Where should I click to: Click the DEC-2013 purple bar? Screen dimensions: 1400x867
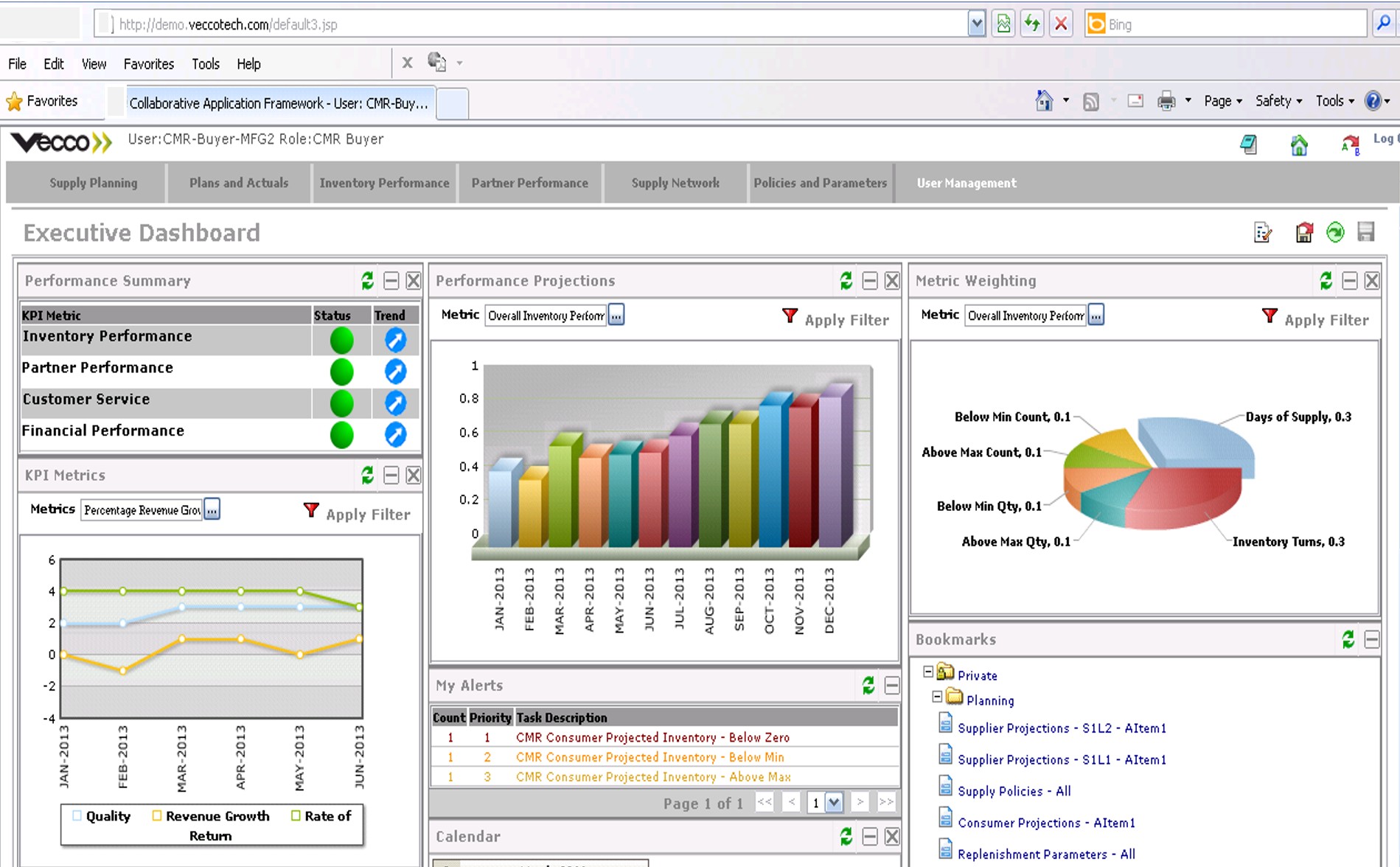point(835,466)
